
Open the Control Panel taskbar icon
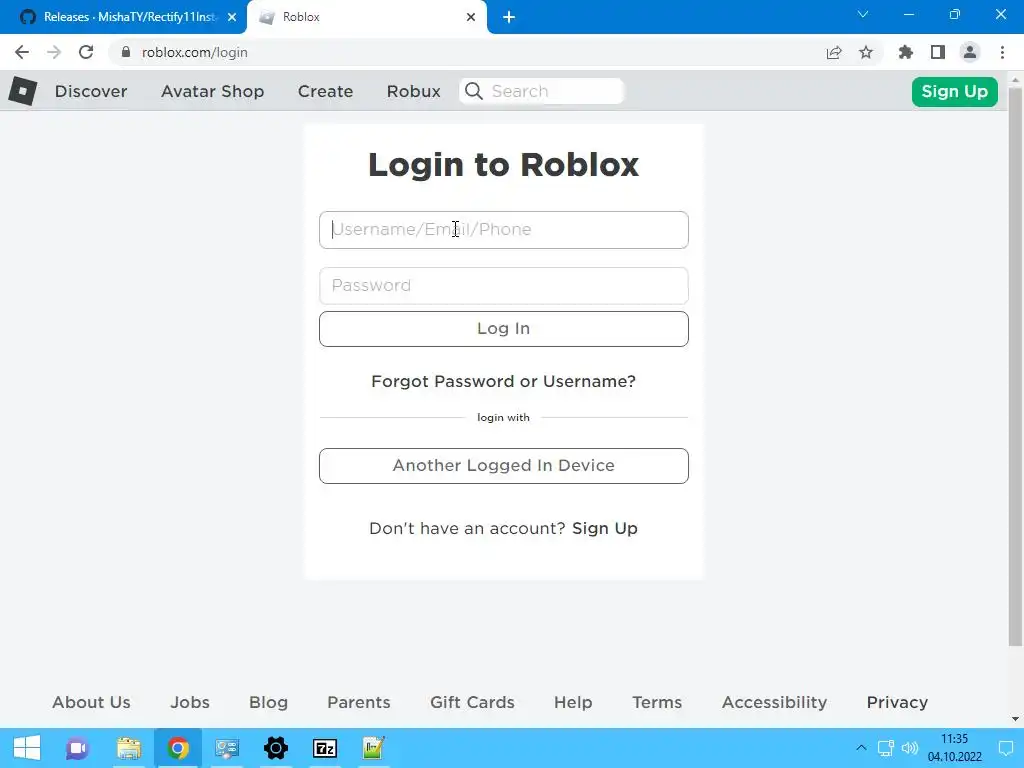tap(227, 748)
